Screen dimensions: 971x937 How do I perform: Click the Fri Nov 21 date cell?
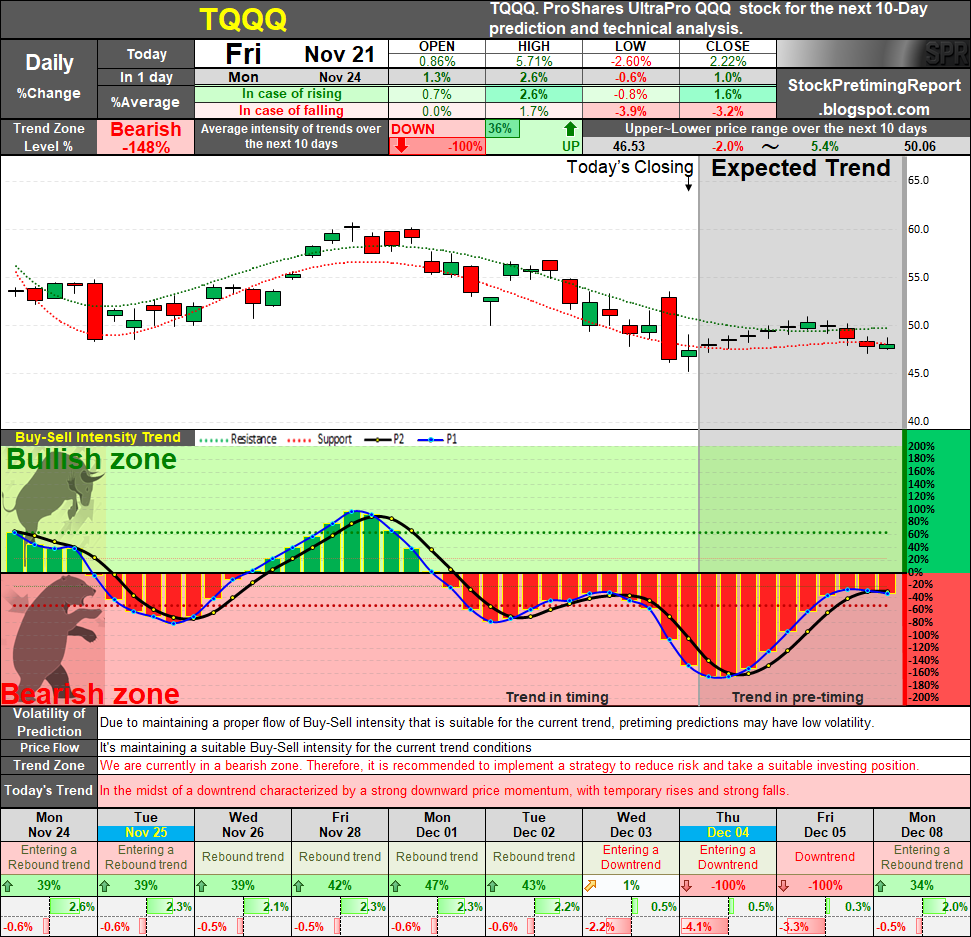pyautogui.click(x=291, y=54)
